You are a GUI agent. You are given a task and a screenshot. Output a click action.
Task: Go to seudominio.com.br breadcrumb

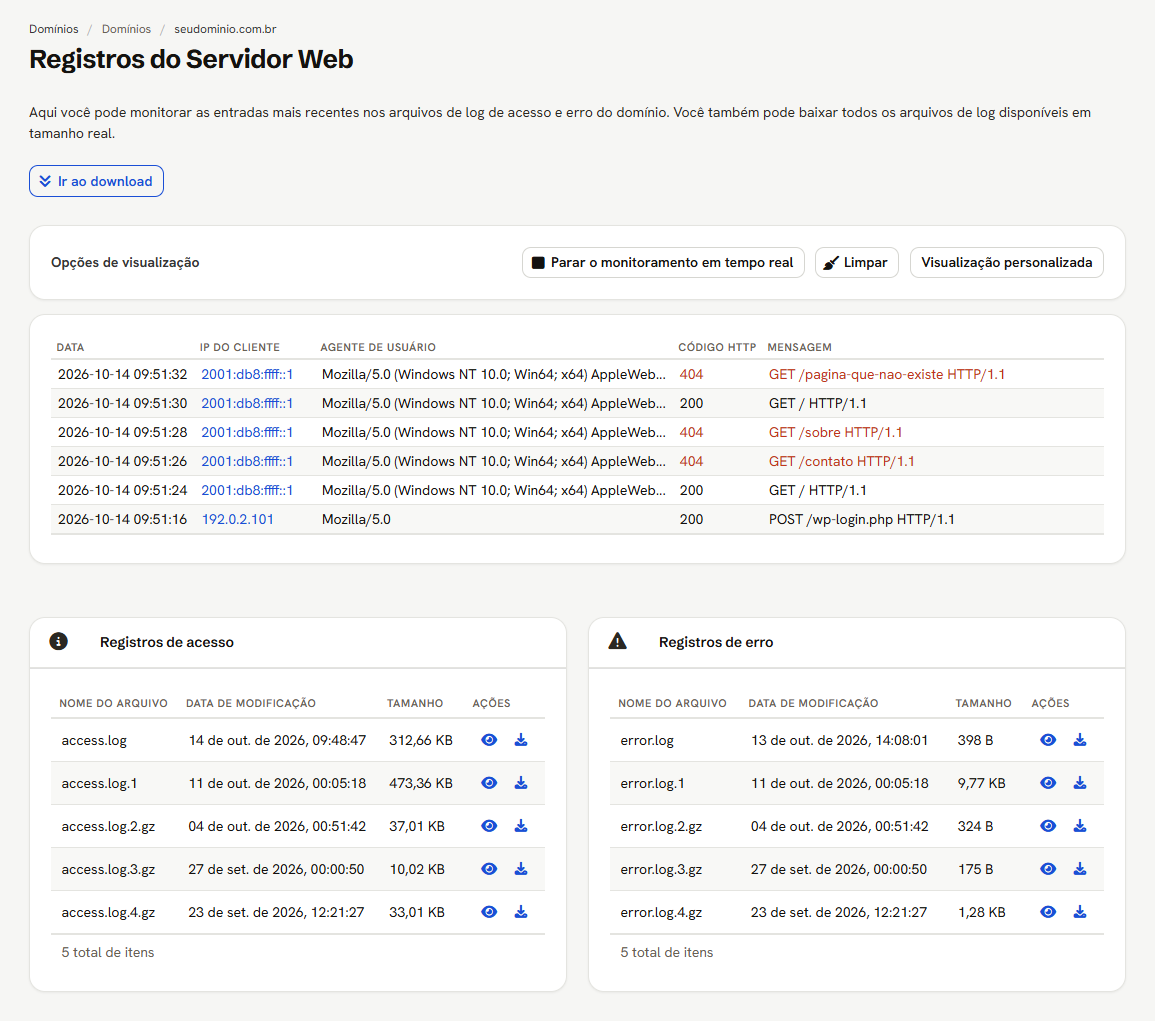pos(225,29)
